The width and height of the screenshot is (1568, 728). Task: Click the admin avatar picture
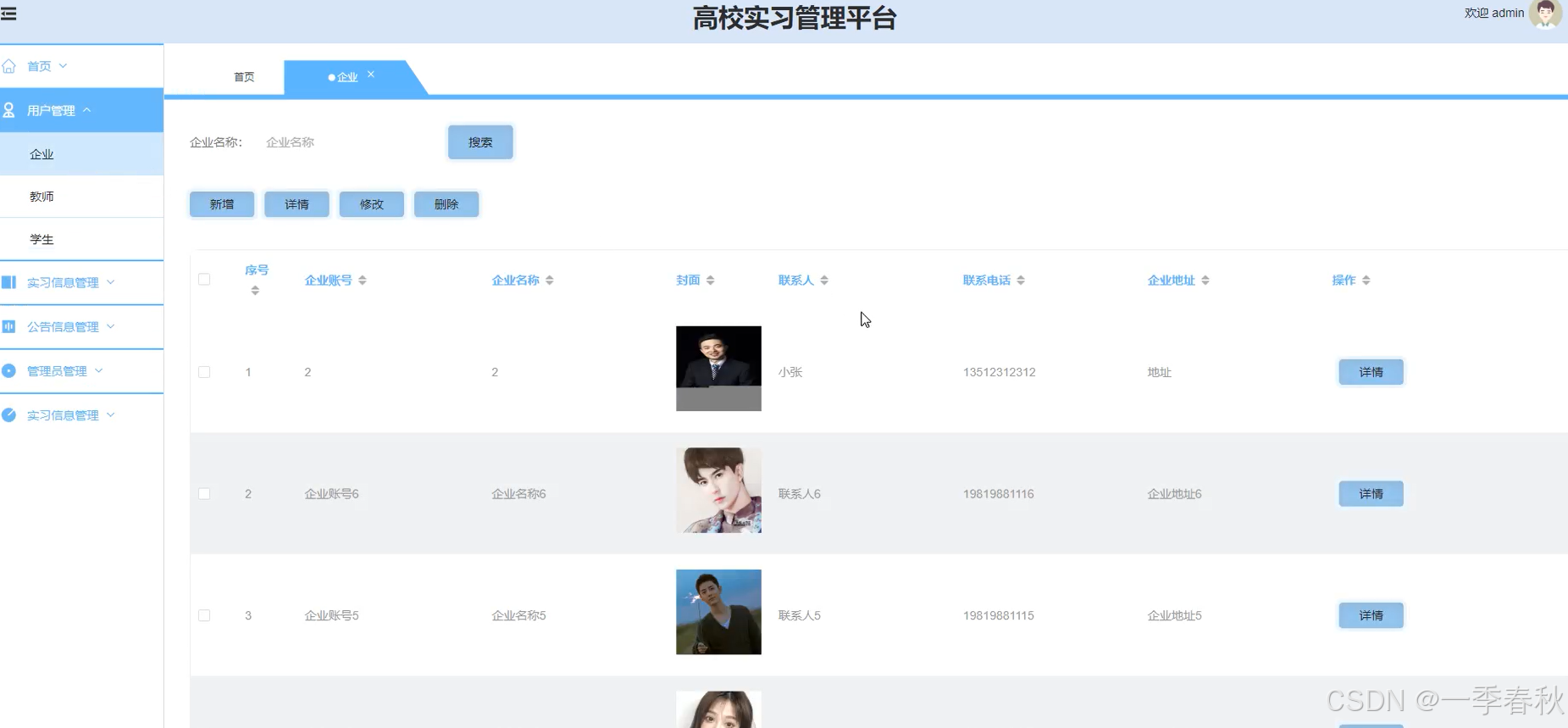(x=1545, y=14)
